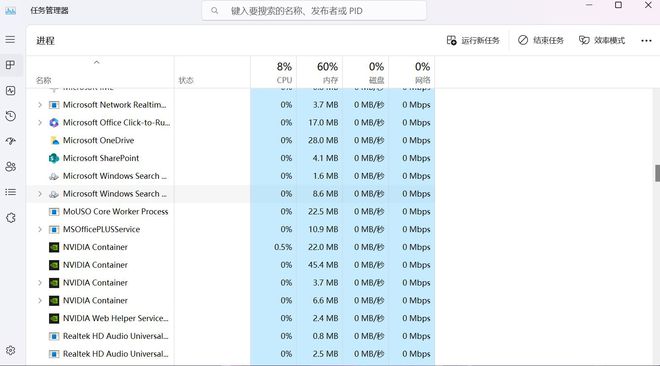This screenshot has width=660, height=366.
Task: Click the Microsoft Network Realtime icon
Action: (x=54, y=105)
